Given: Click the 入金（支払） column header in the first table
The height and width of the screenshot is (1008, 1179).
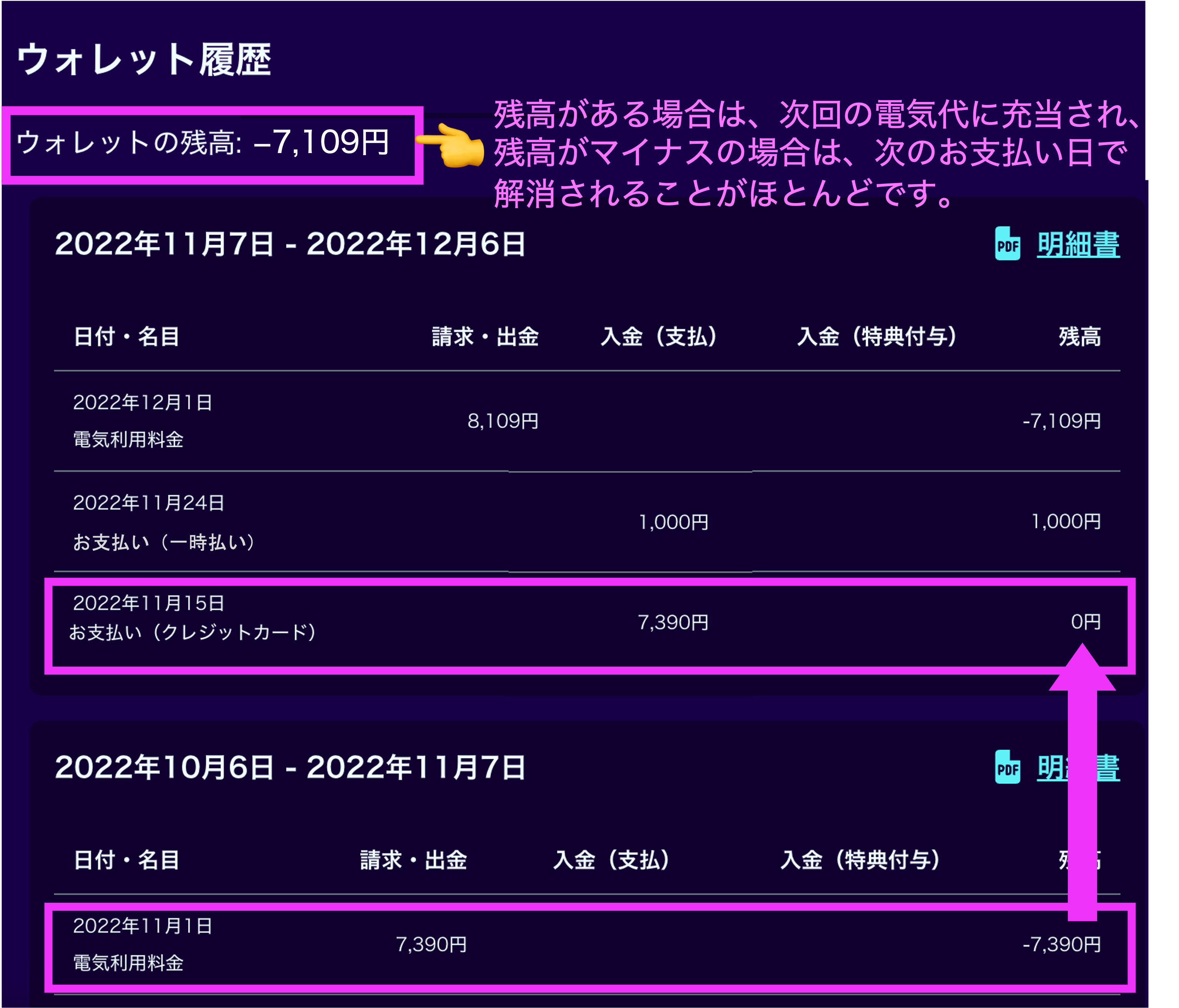Looking at the screenshot, I should click(x=658, y=337).
